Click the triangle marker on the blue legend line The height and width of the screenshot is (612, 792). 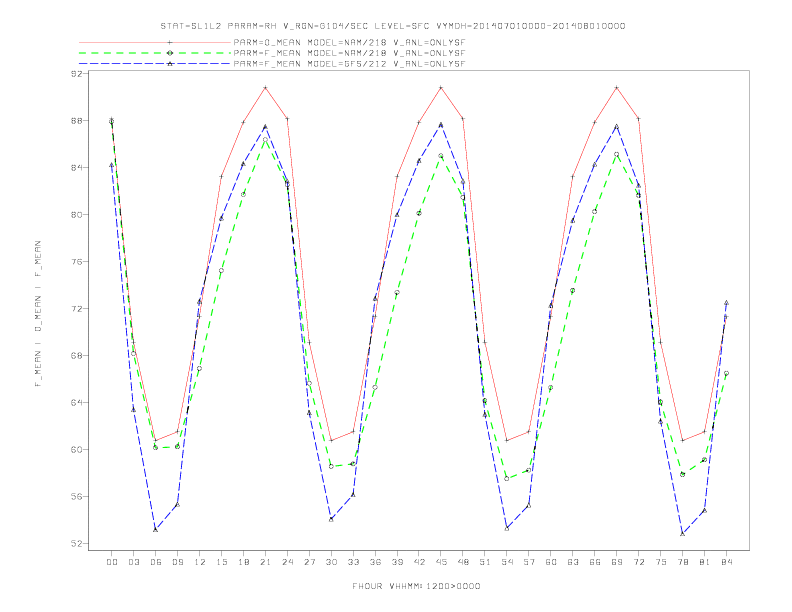pos(170,64)
